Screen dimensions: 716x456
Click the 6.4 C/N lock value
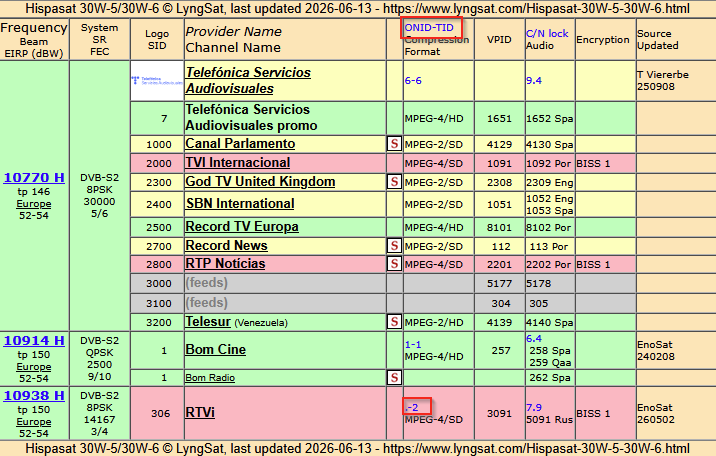click(x=534, y=339)
